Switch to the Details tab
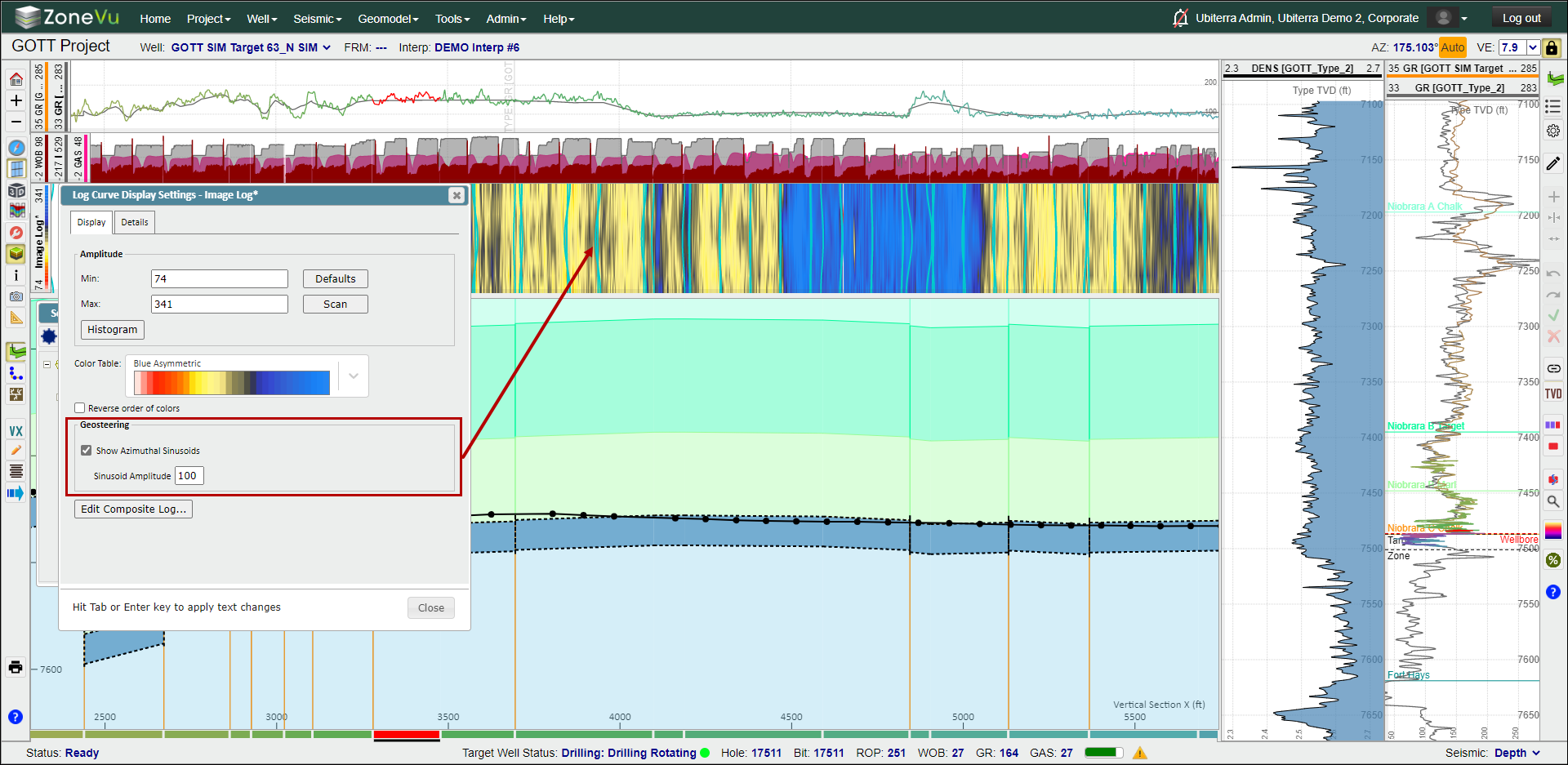The height and width of the screenshot is (765, 1568). click(135, 222)
